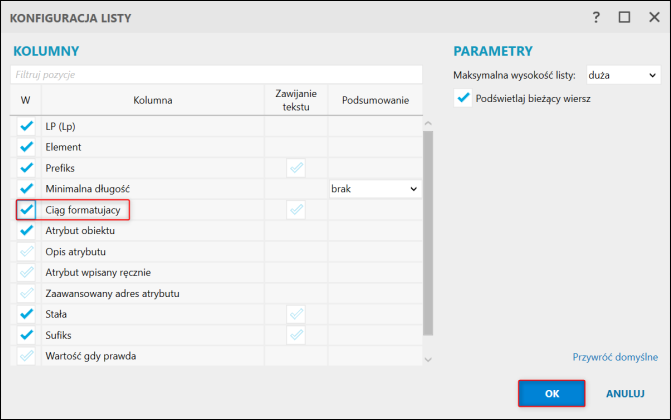Toggle text wrapping for Sufiks row
Viewport: 671px width, 420px height.
(296, 335)
